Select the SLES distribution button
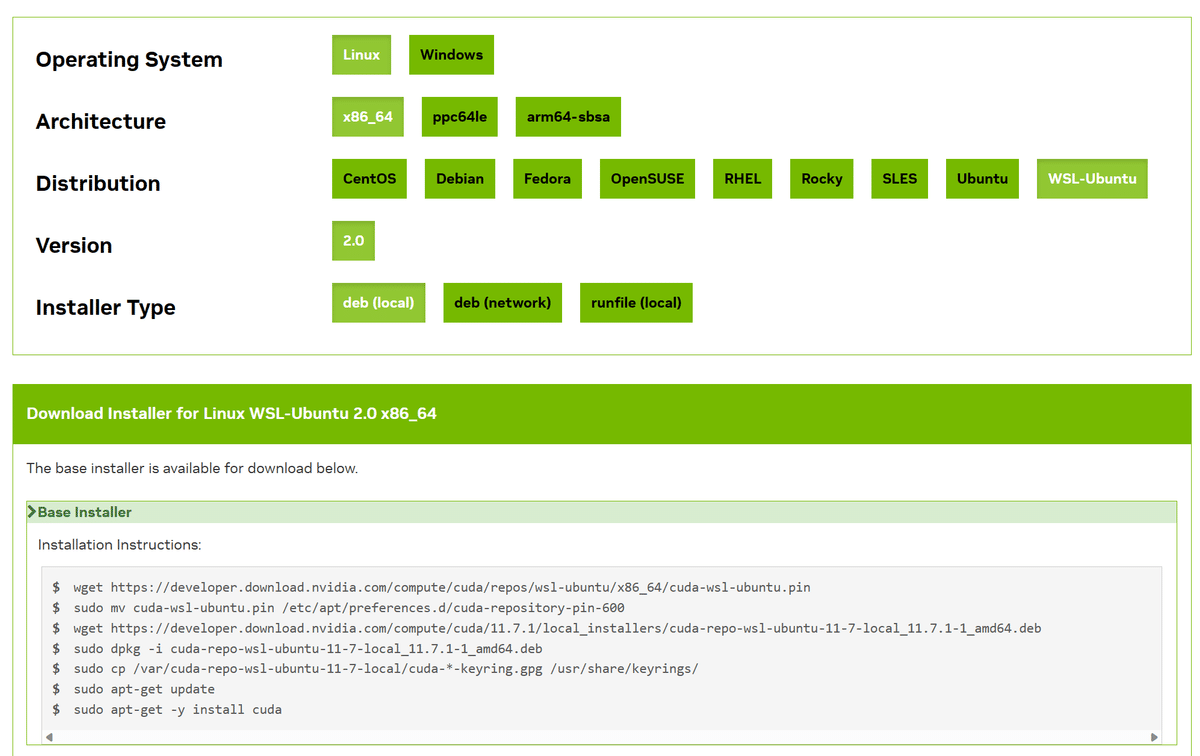1200x756 pixels. [x=899, y=179]
